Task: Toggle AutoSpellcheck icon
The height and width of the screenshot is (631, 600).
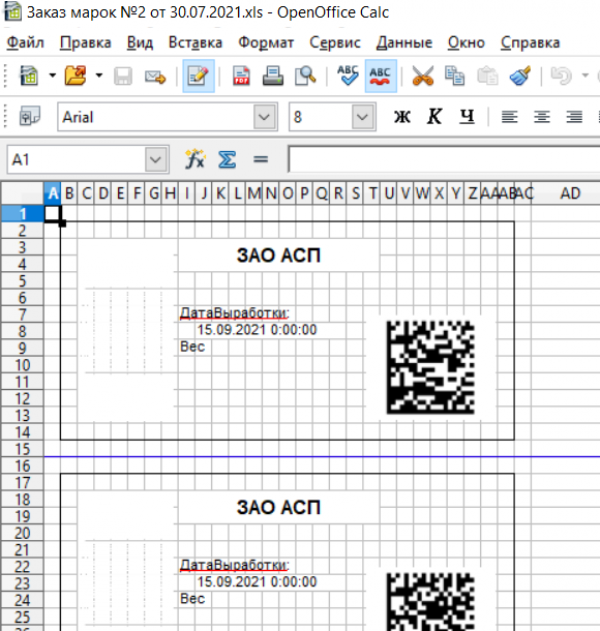Action: point(381,76)
